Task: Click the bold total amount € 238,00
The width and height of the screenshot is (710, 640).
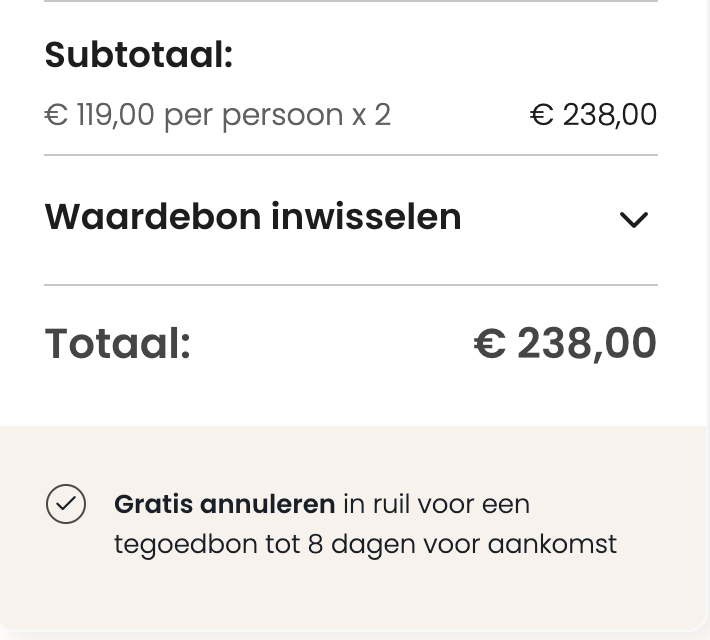Action: pyautogui.click(x=565, y=344)
